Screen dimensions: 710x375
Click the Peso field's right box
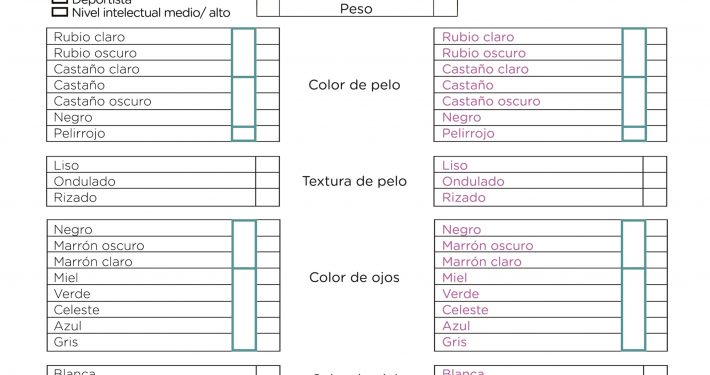pos(445,8)
